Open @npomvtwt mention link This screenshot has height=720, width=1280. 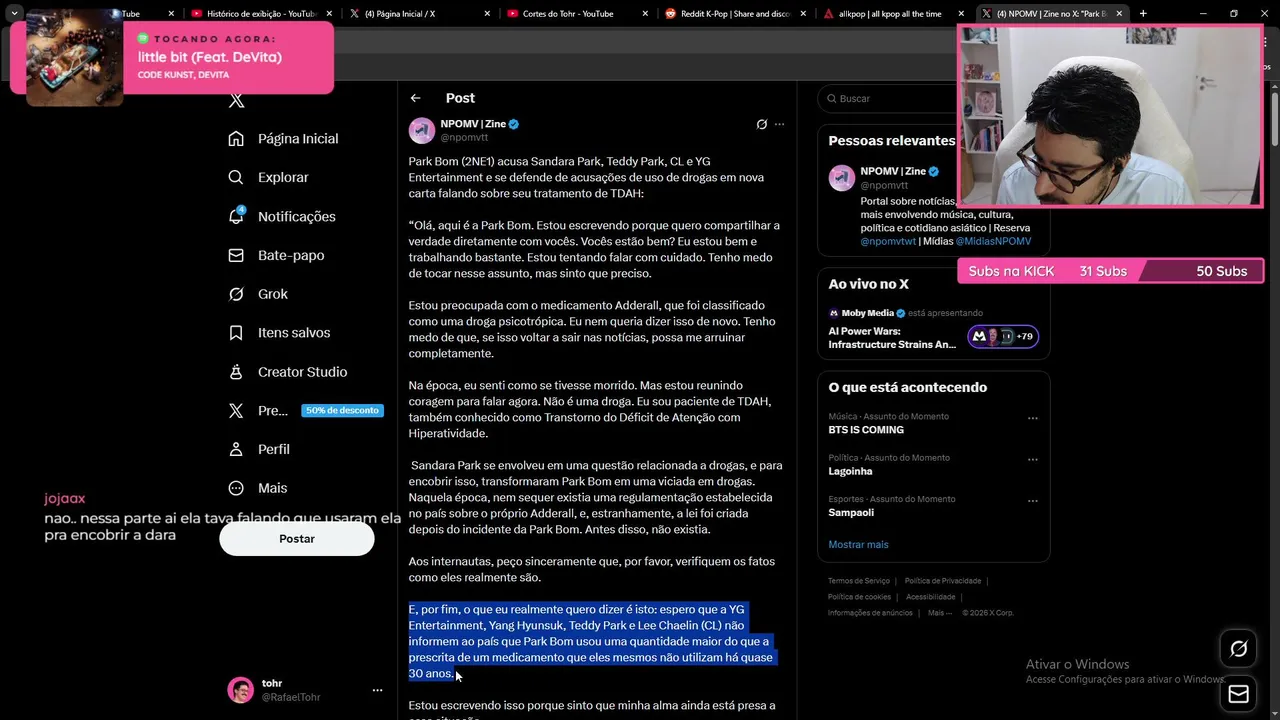pos(888,241)
